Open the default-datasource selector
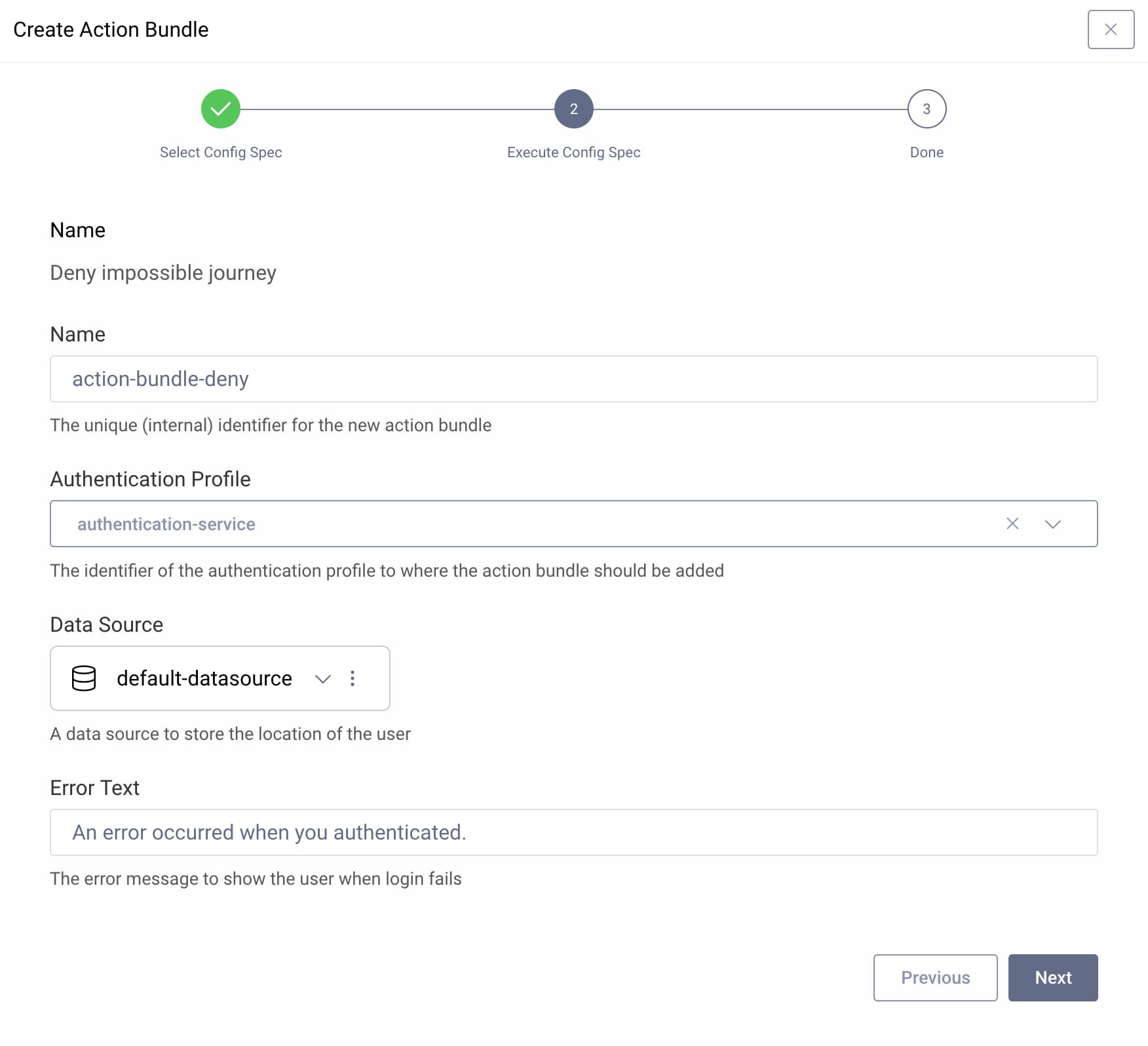This screenshot has height=1046, width=1148. click(204, 678)
